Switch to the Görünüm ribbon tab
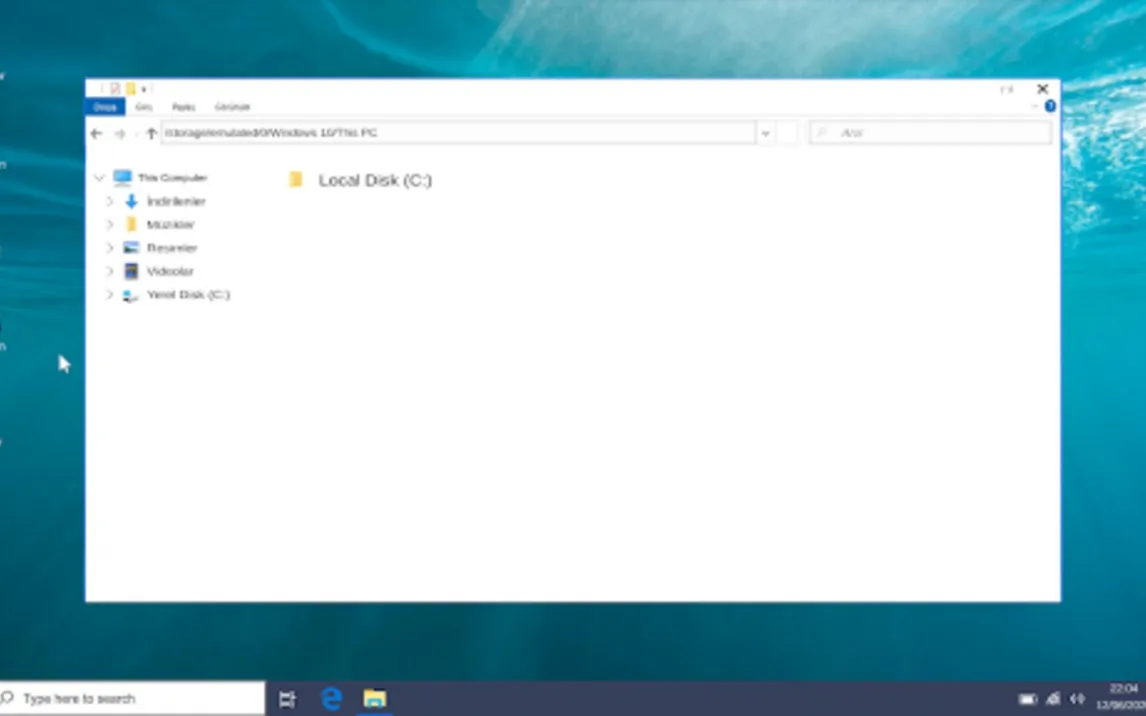The height and width of the screenshot is (716, 1146). (232, 107)
